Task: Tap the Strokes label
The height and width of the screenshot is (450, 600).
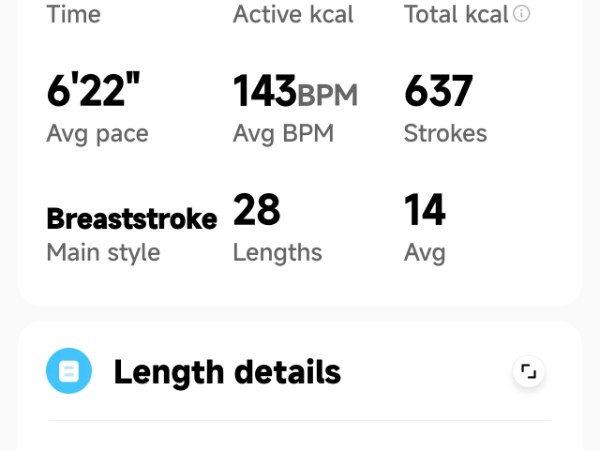Action: tap(445, 134)
